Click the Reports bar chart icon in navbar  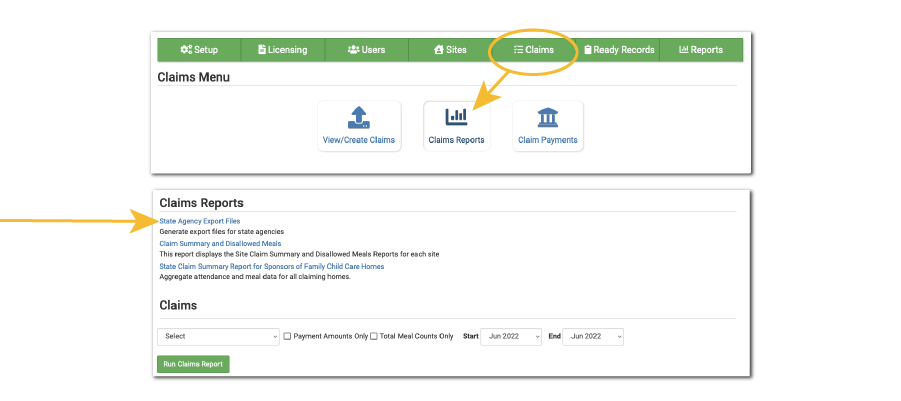click(684, 50)
